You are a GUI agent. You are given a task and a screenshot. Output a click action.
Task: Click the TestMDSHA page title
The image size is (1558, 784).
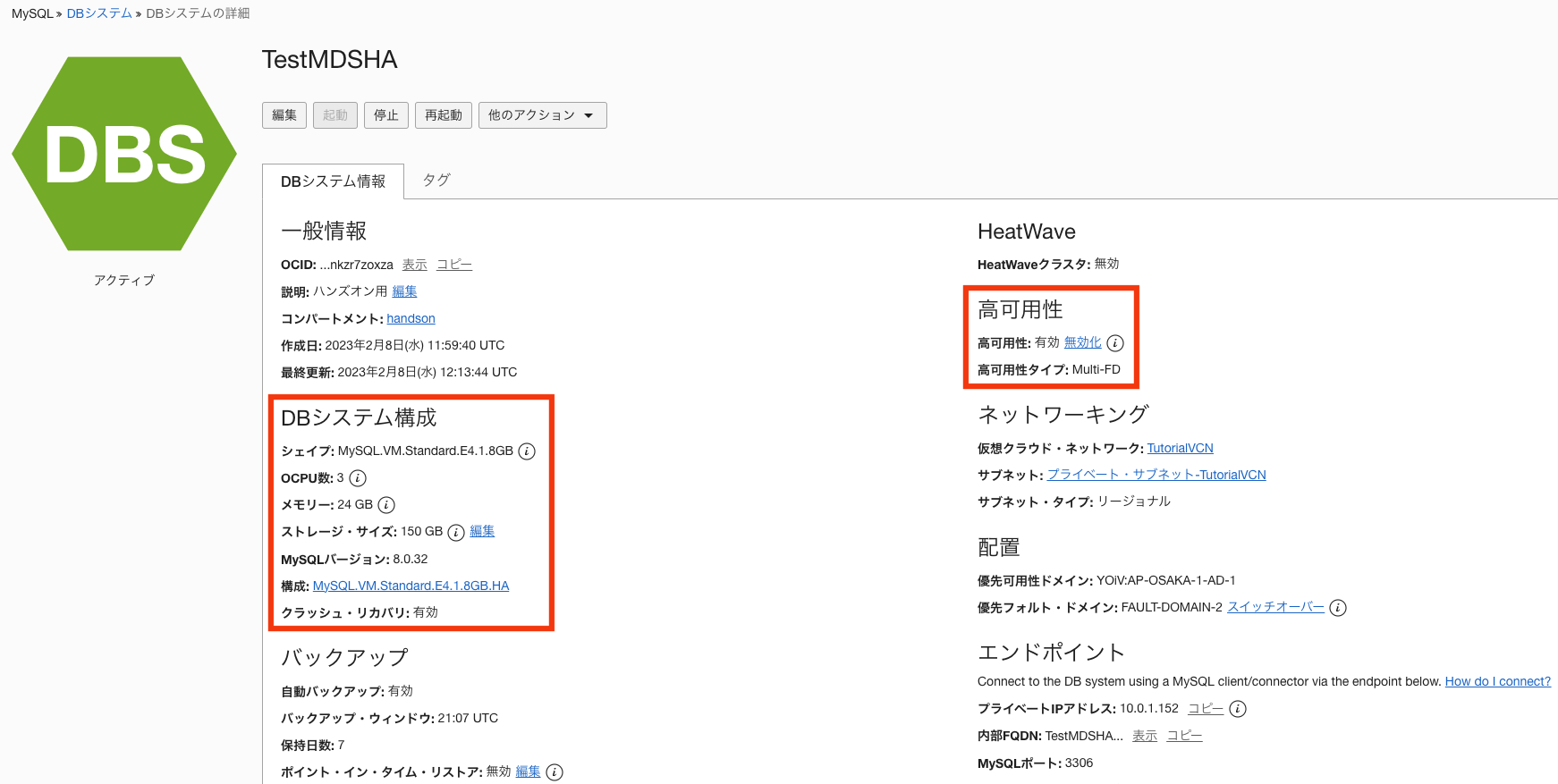[x=329, y=59]
